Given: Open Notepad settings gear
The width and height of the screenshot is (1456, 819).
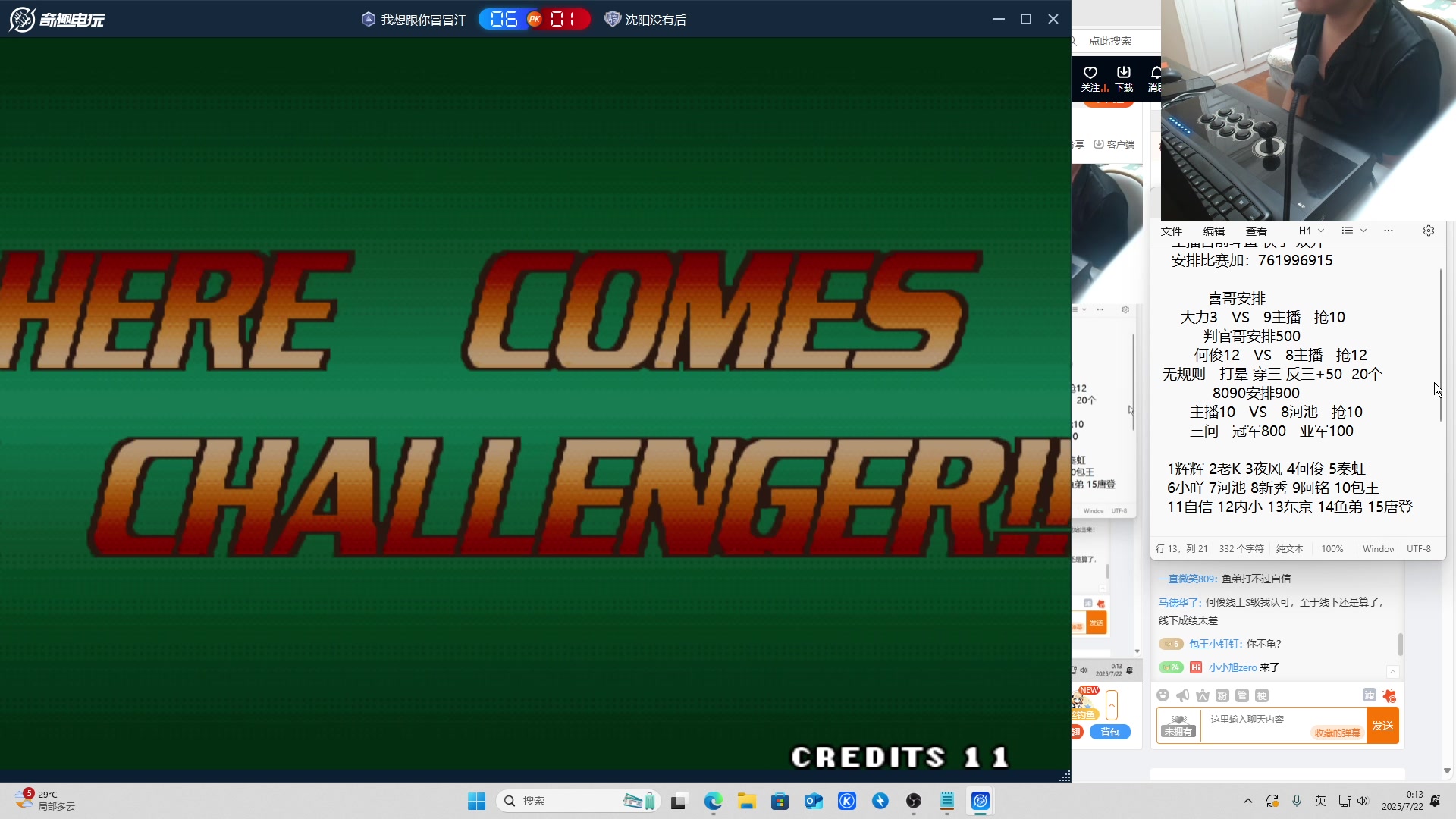Looking at the screenshot, I should click(x=1429, y=231).
